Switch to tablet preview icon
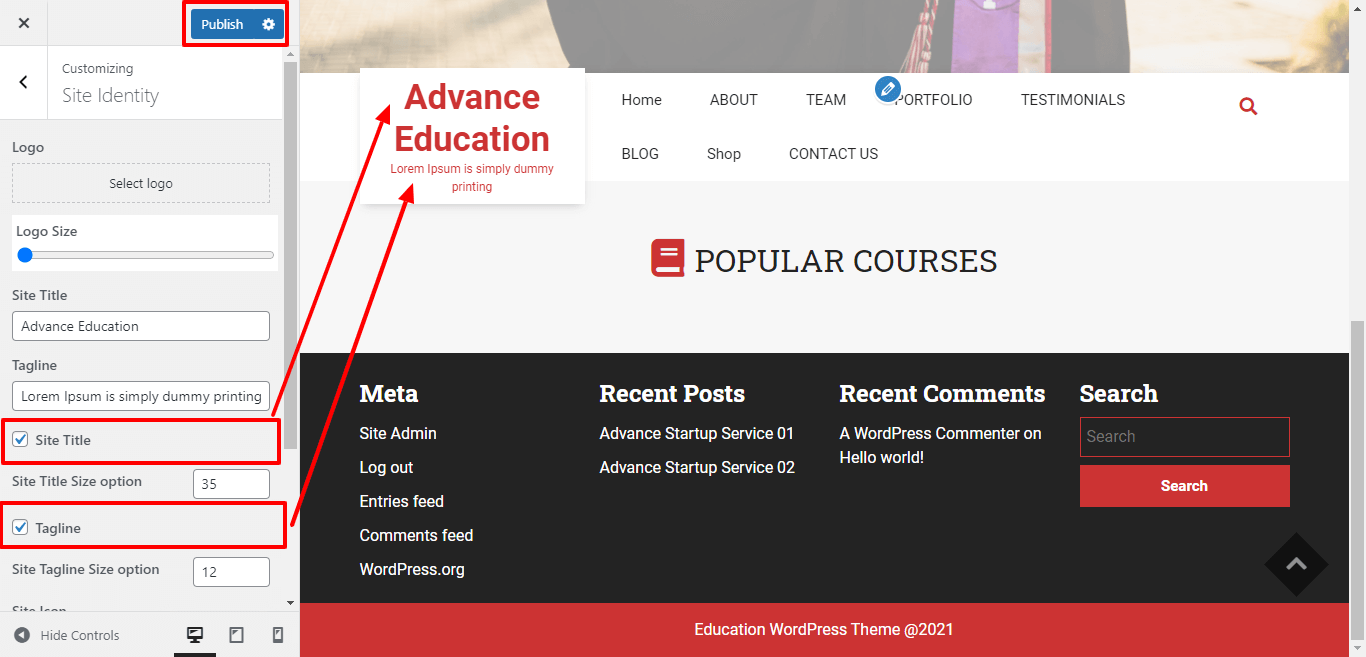This screenshot has width=1366, height=657. (237, 635)
